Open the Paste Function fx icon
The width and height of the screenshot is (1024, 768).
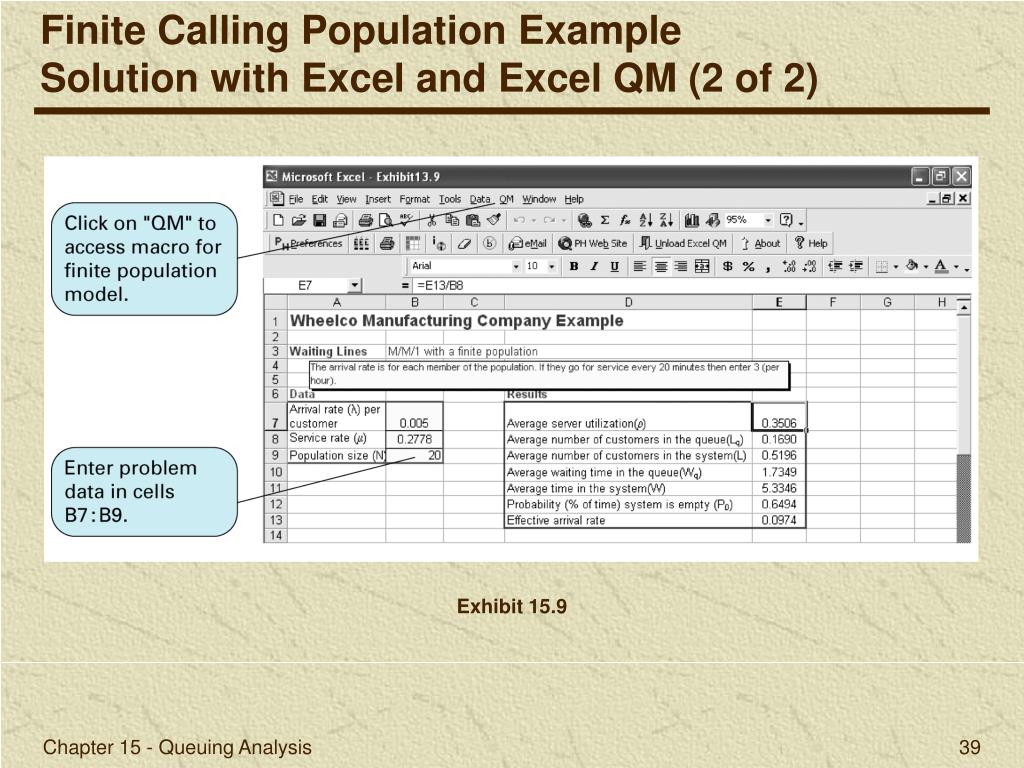pos(625,220)
